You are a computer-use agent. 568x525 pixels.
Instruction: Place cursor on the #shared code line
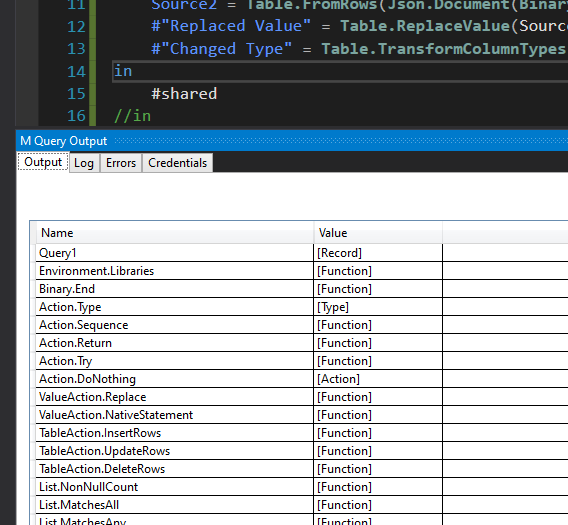click(x=184, y=94)
